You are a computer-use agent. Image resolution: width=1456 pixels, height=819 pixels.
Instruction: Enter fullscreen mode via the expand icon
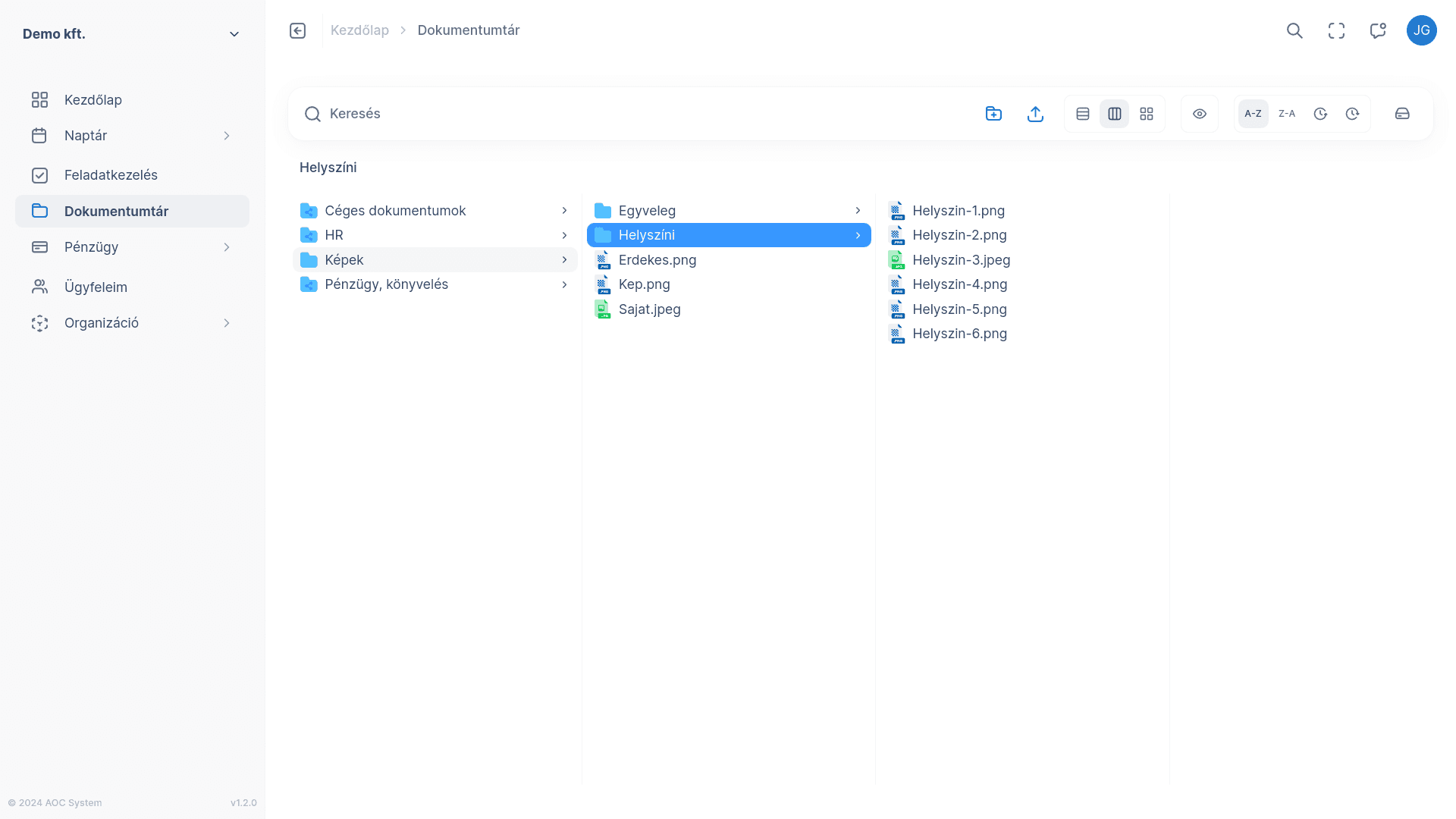pos(1336,30)
